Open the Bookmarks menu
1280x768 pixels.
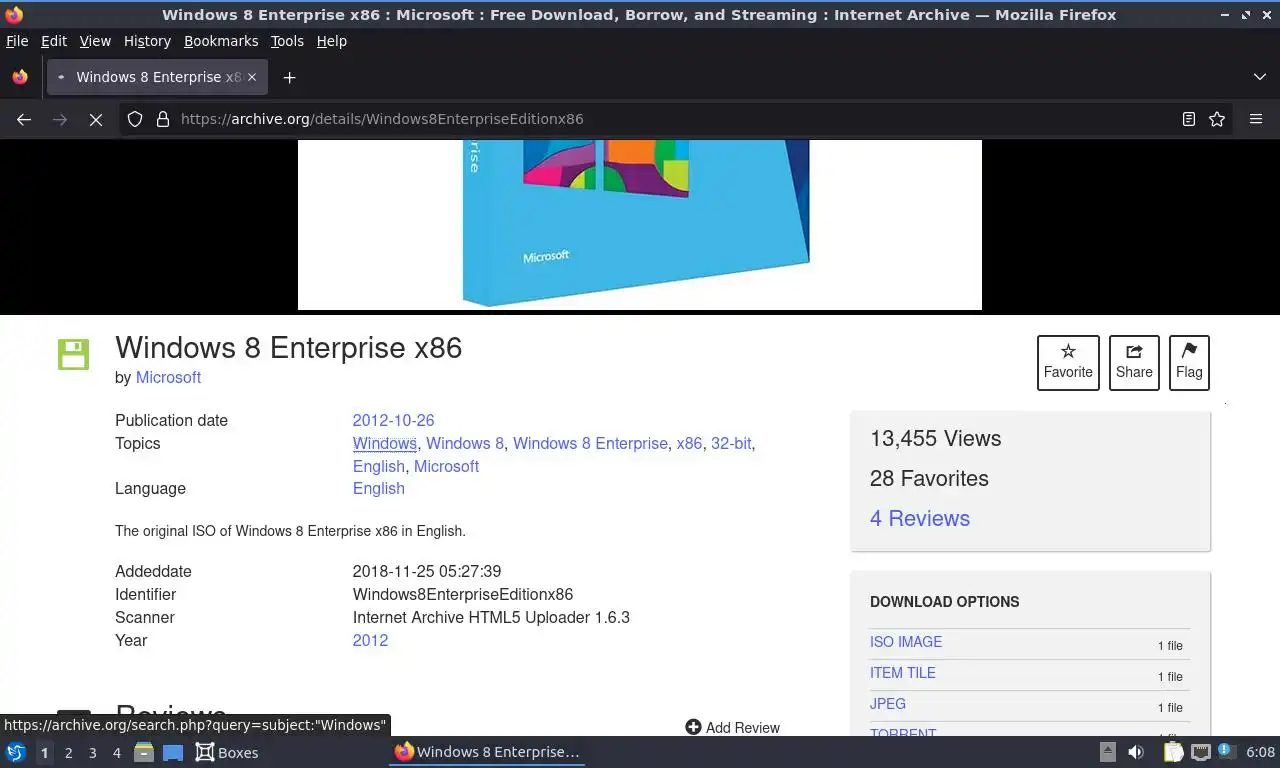click(221, 41)
